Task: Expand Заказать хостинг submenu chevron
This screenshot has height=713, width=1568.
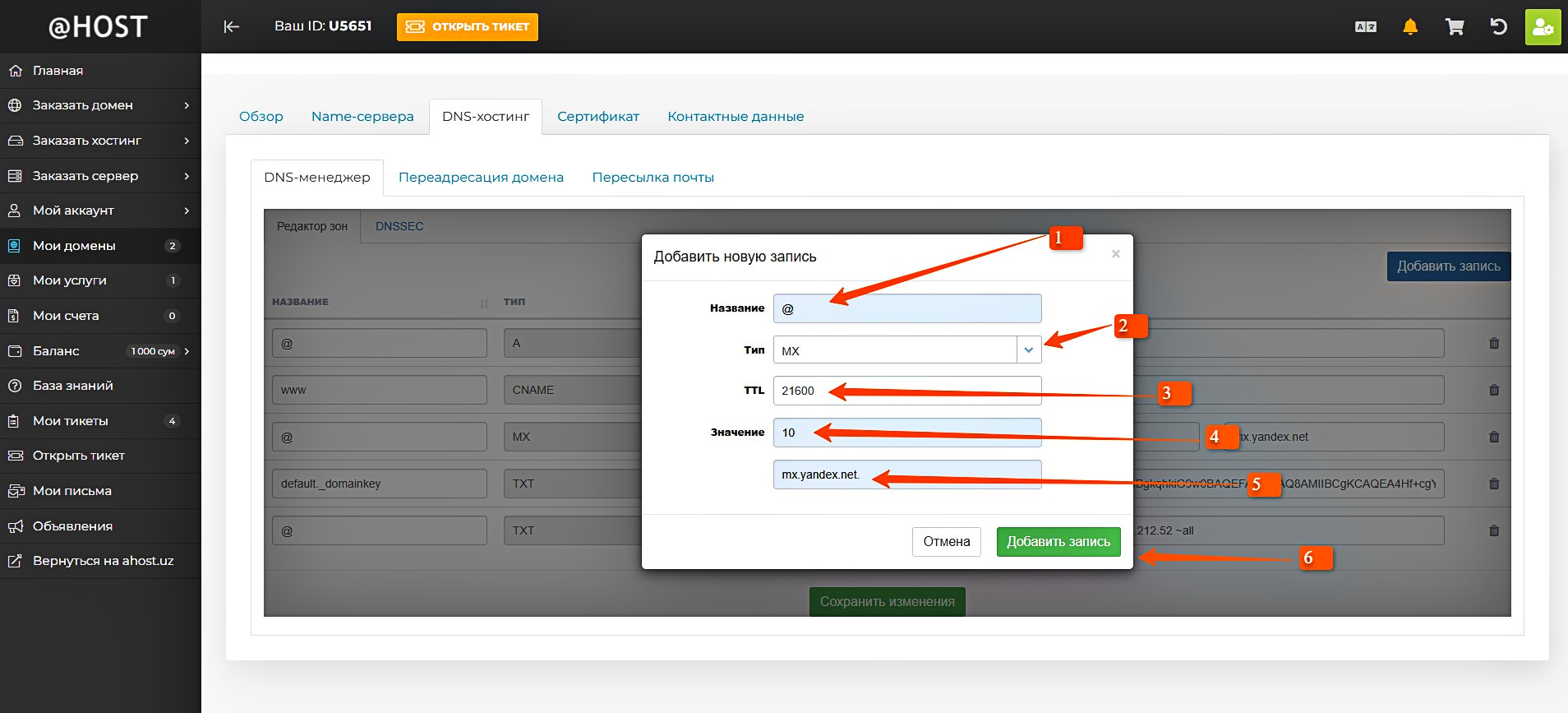Action: click(187, 141)
